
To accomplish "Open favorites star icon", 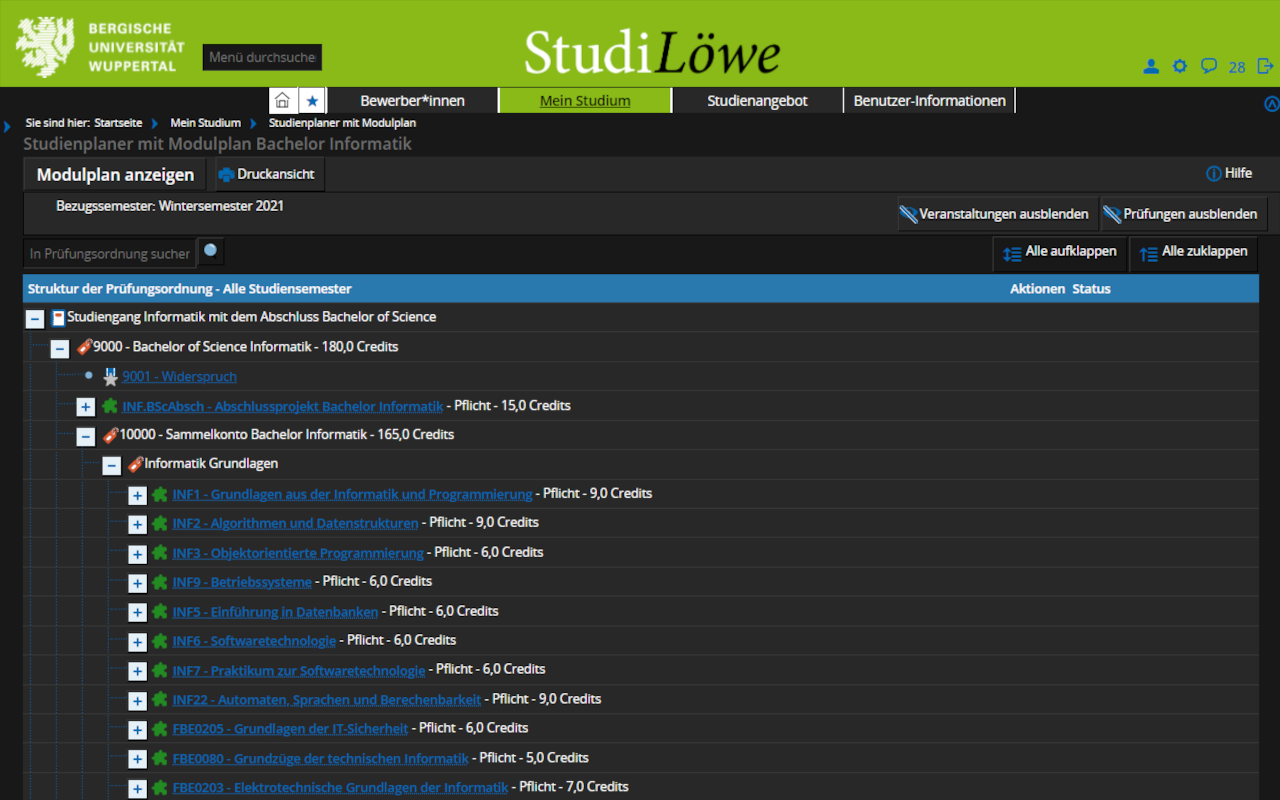I will pyautogui.click(x=312, y=101).
